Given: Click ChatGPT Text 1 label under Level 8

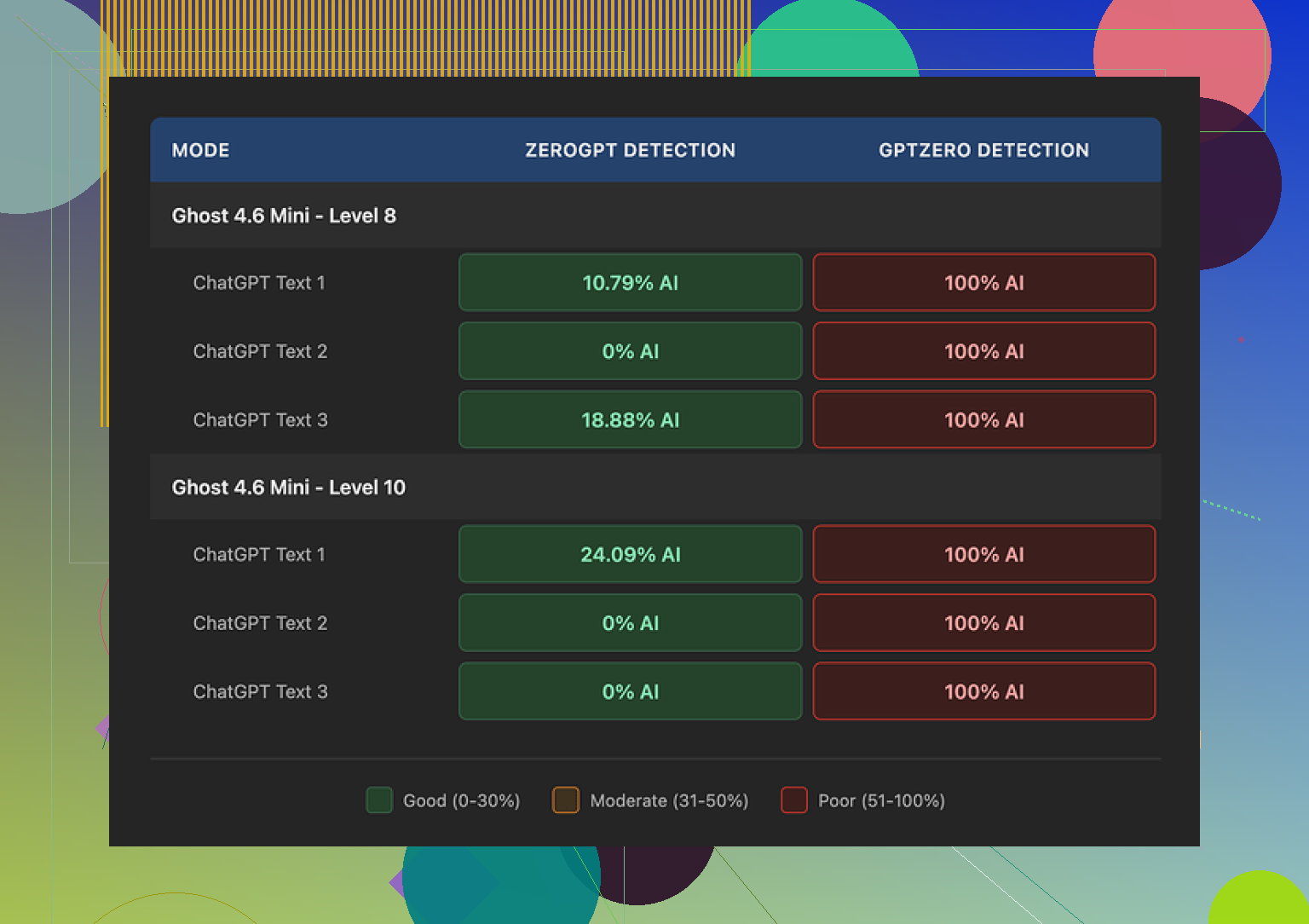Looking at the screenshot, I should [x=259, y=283].
